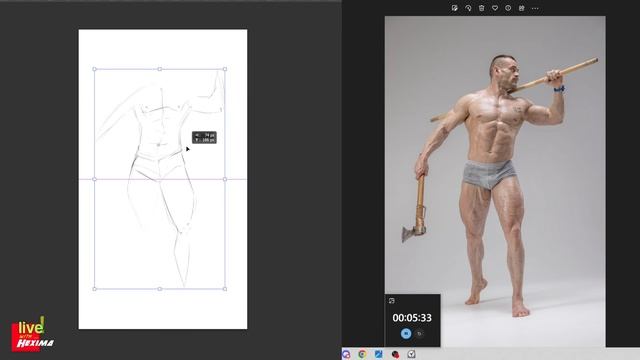This screenshot has width=640, height=360.
Task: Click the reset button beside the pause button
Action: (420, 333)
